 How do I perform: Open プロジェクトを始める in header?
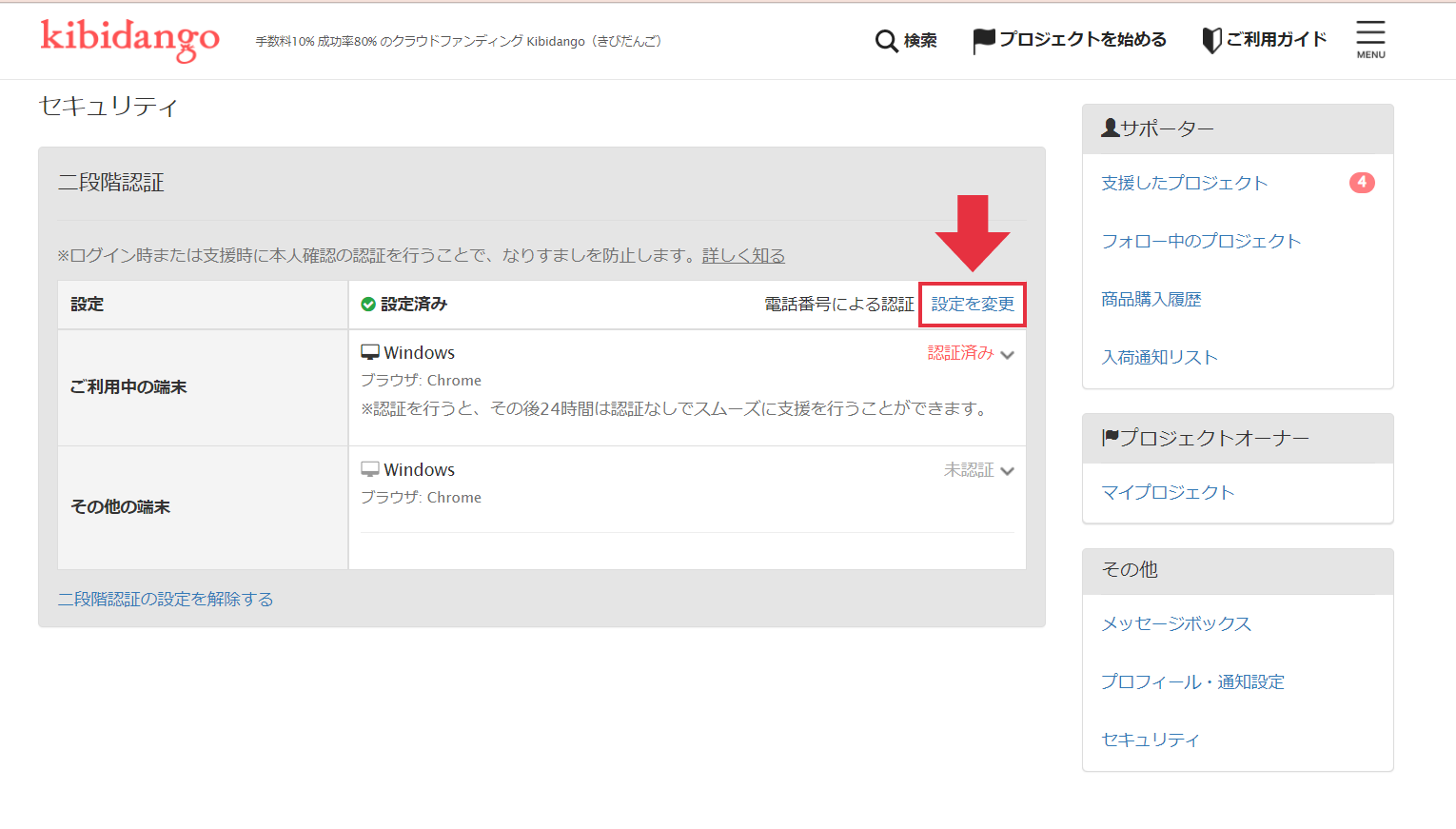click(x=1083, y=39)
